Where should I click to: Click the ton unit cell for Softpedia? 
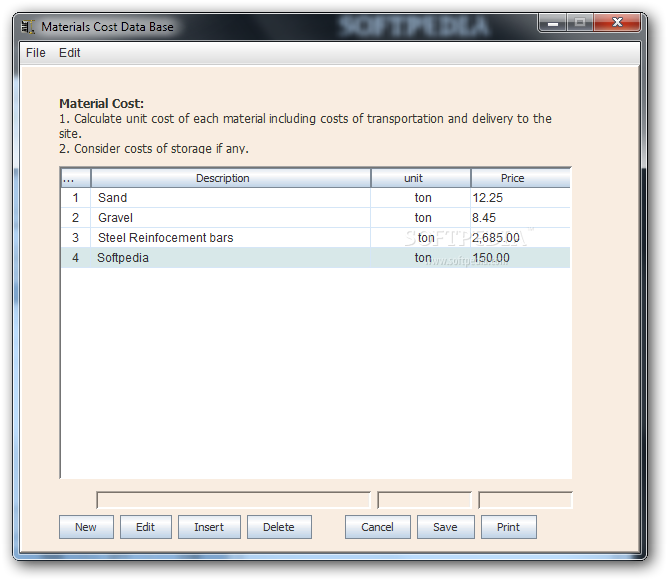[x=421, y=258]
